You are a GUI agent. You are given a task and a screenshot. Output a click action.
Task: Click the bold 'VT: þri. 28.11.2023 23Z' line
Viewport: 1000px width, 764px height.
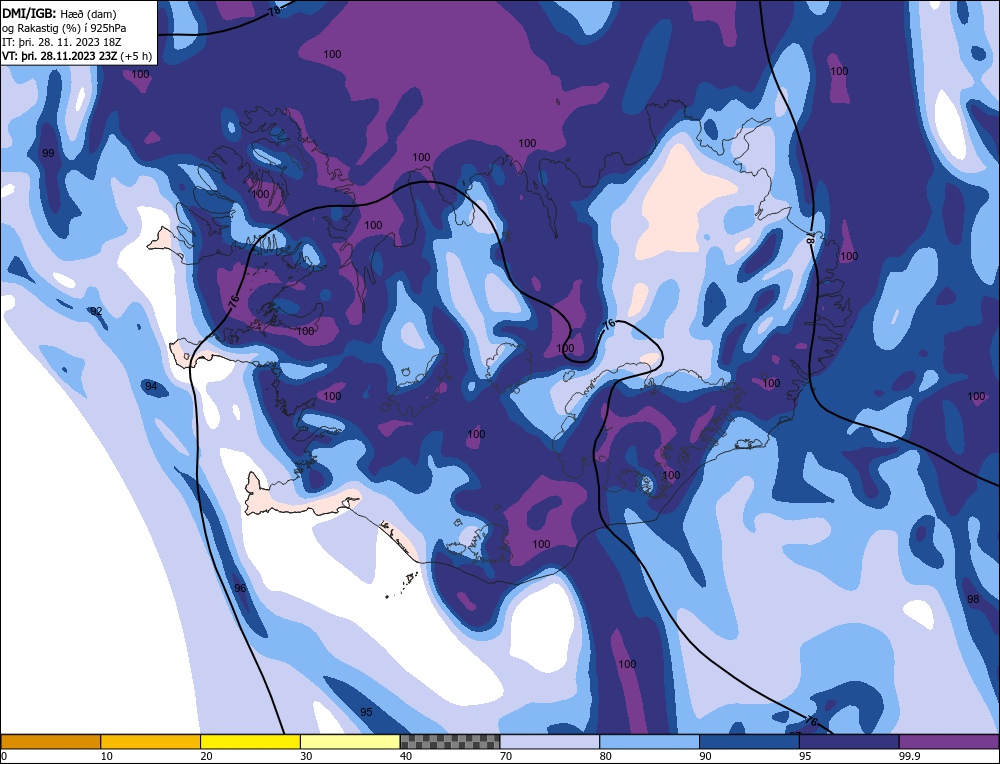tap(61, 56)
